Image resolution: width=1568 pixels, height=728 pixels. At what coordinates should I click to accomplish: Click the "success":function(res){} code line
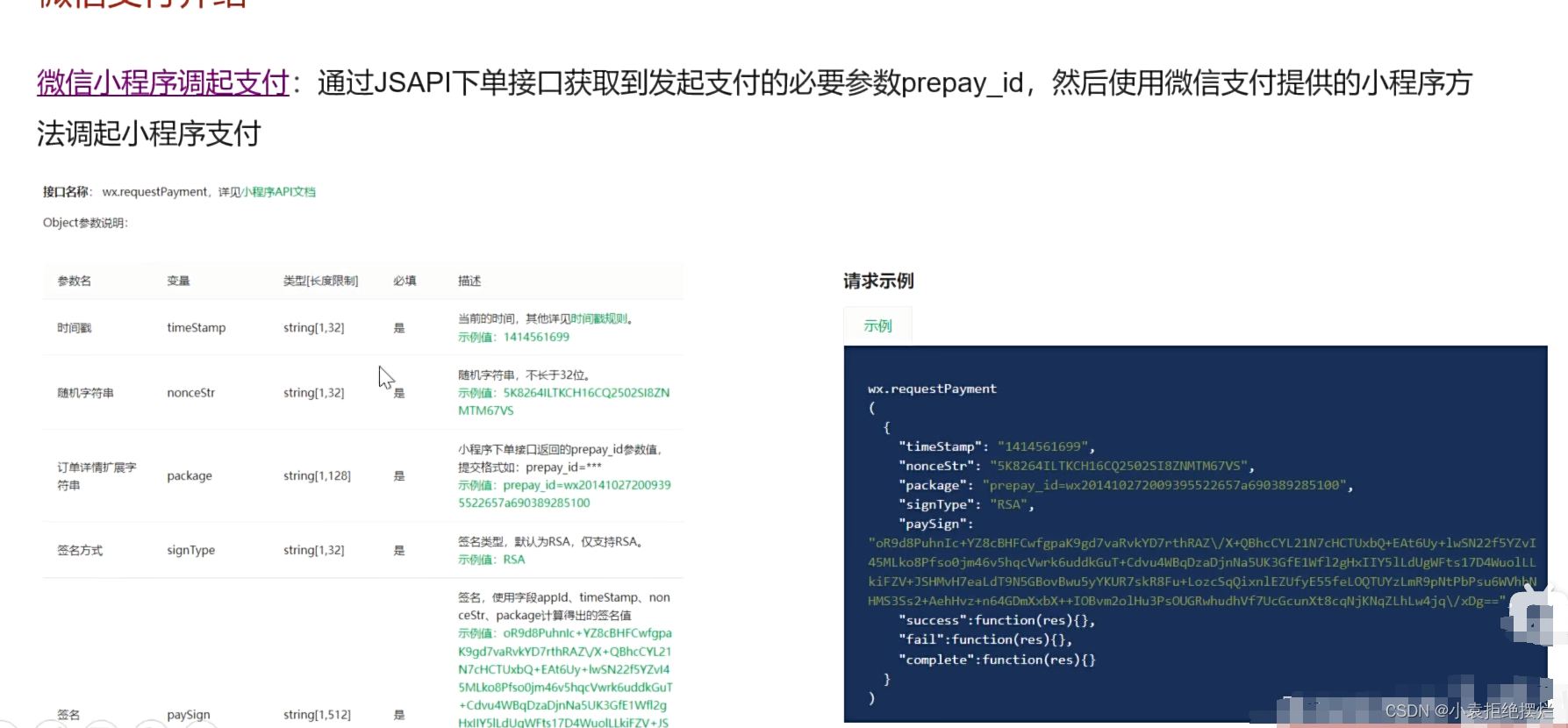point(997,620)
